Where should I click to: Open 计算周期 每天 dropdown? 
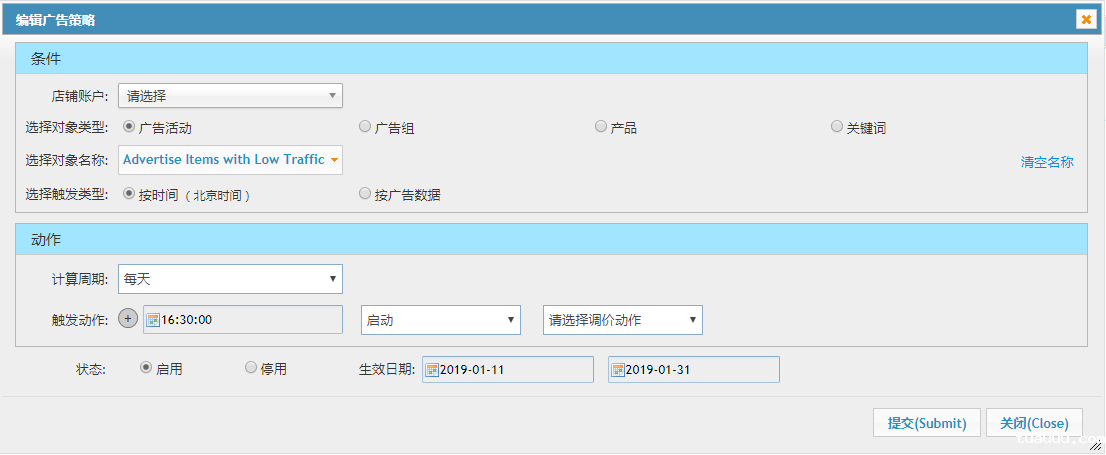(x=230, y=279)
